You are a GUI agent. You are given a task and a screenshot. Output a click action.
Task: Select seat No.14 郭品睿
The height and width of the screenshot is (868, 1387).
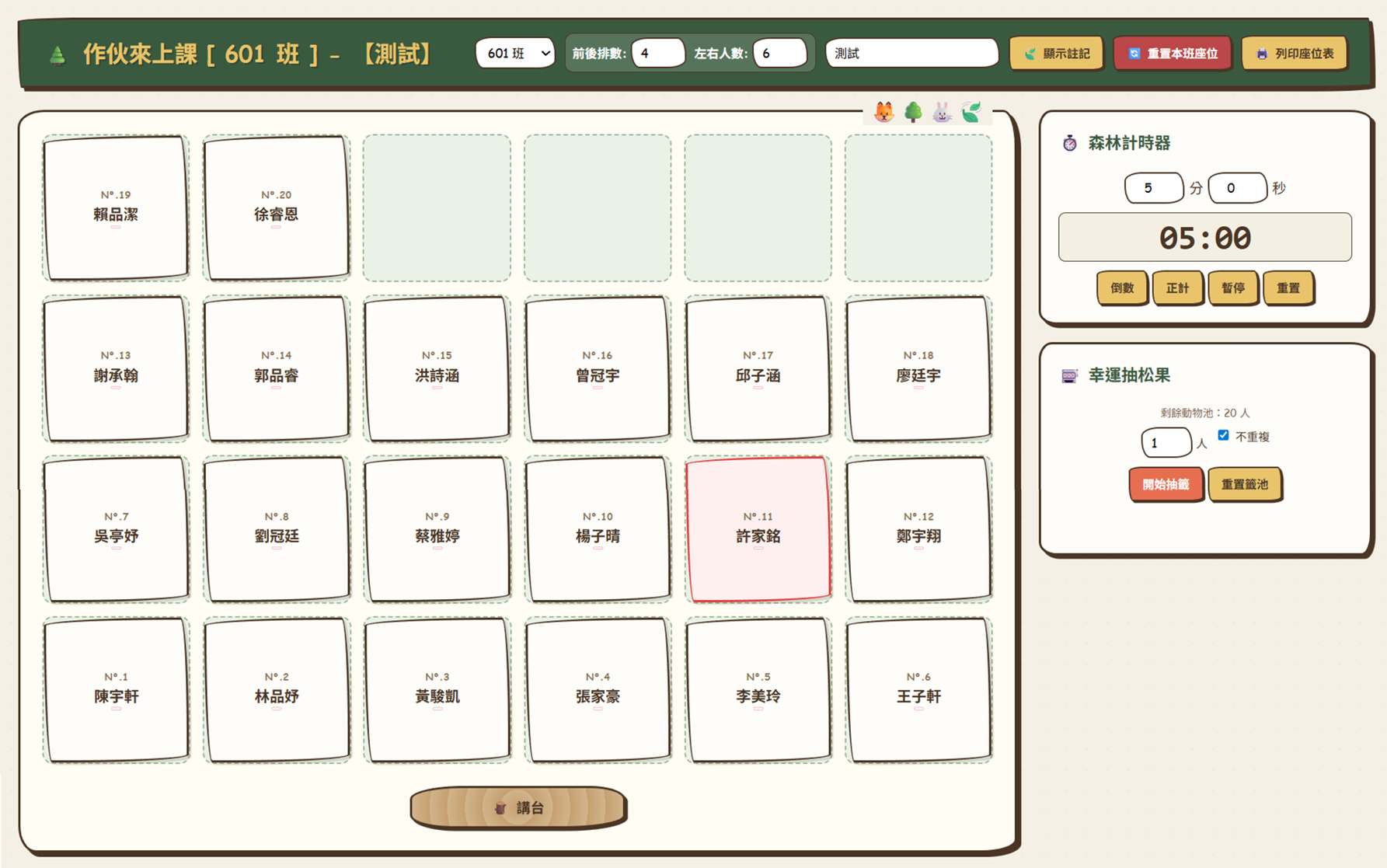pos(277,368)
